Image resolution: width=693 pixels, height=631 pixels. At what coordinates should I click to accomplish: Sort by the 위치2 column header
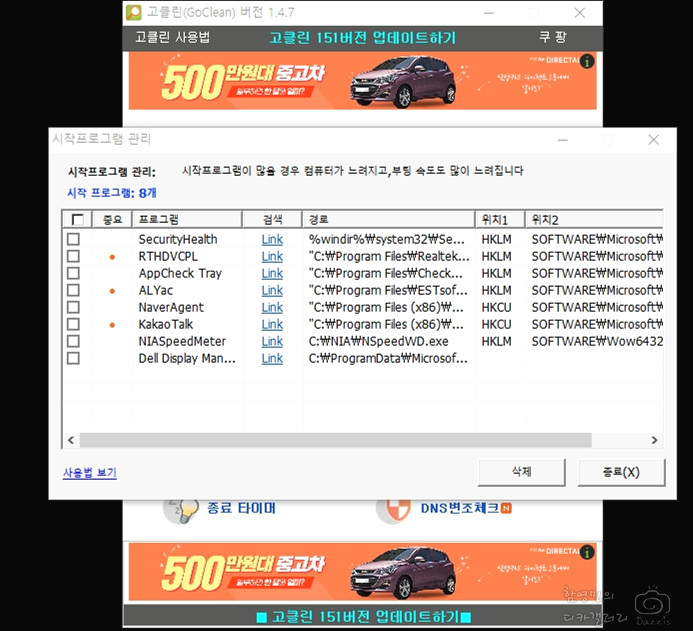coord(594,220)
